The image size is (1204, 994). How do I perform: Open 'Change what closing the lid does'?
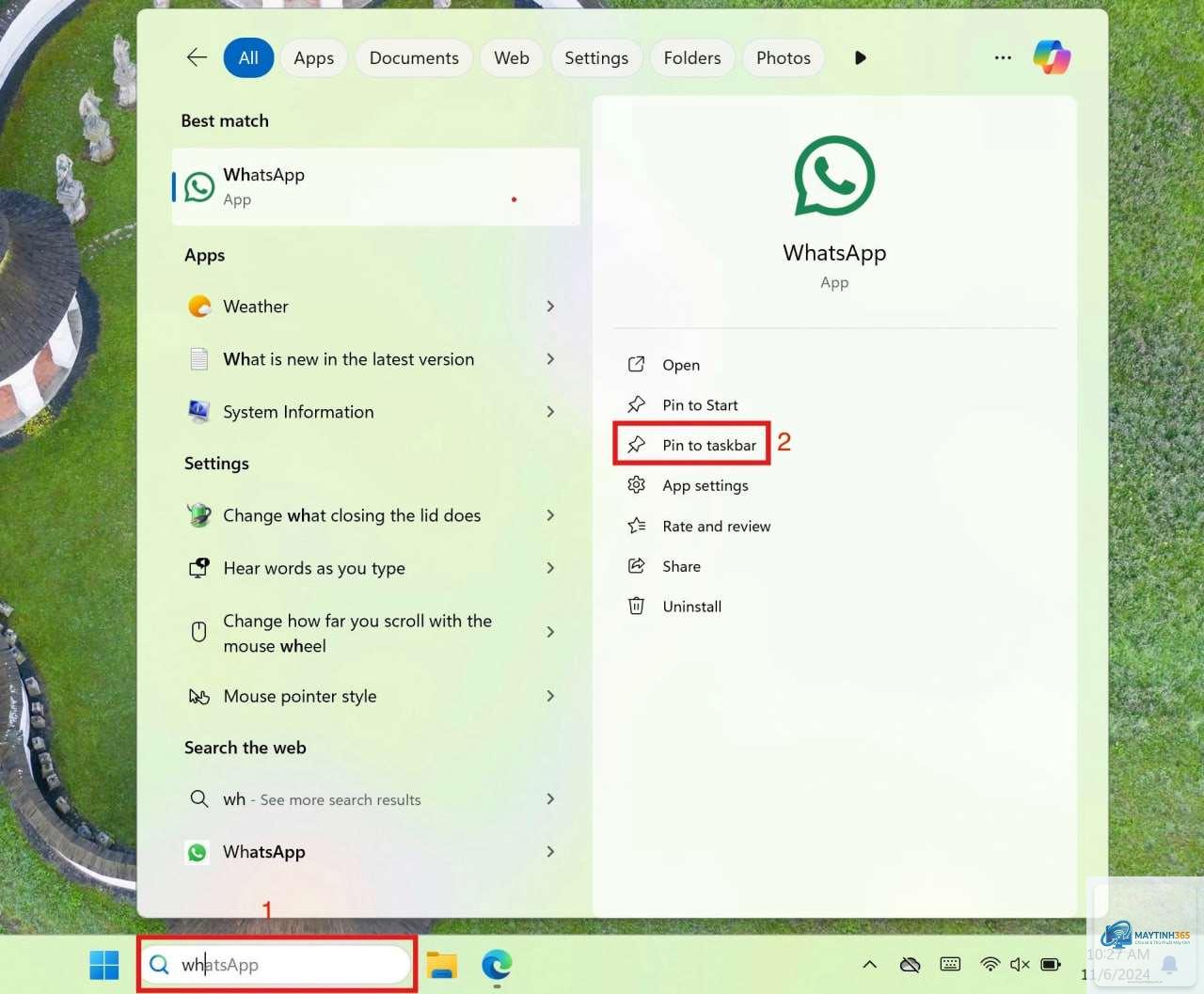[x=376, y=515]
